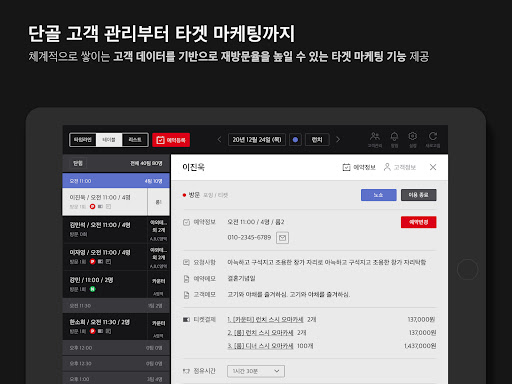Click 룸1 table cell in 이진욱 row
Screen dimensions: 512x384
tap(159, 202)
